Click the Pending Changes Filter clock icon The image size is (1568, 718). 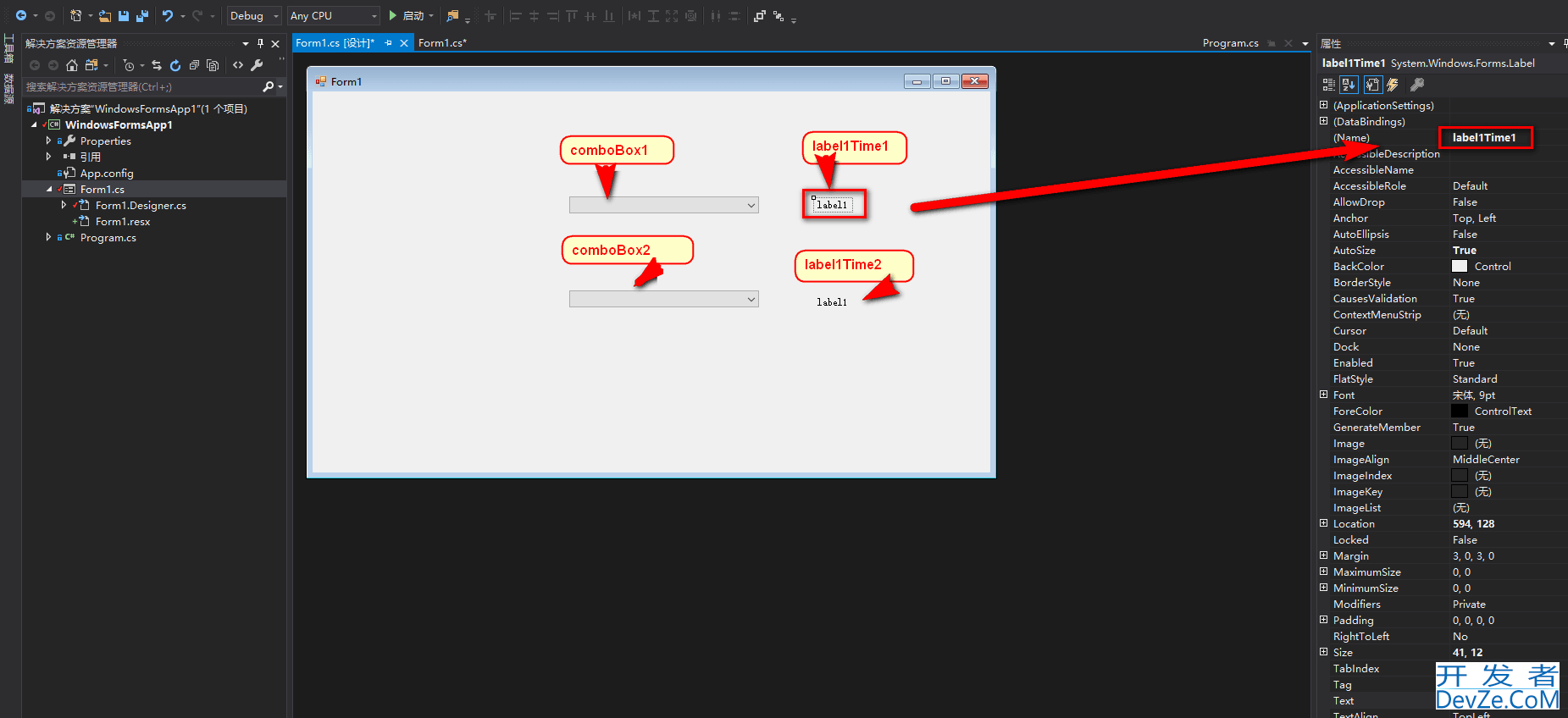click(x=129, y=65)
